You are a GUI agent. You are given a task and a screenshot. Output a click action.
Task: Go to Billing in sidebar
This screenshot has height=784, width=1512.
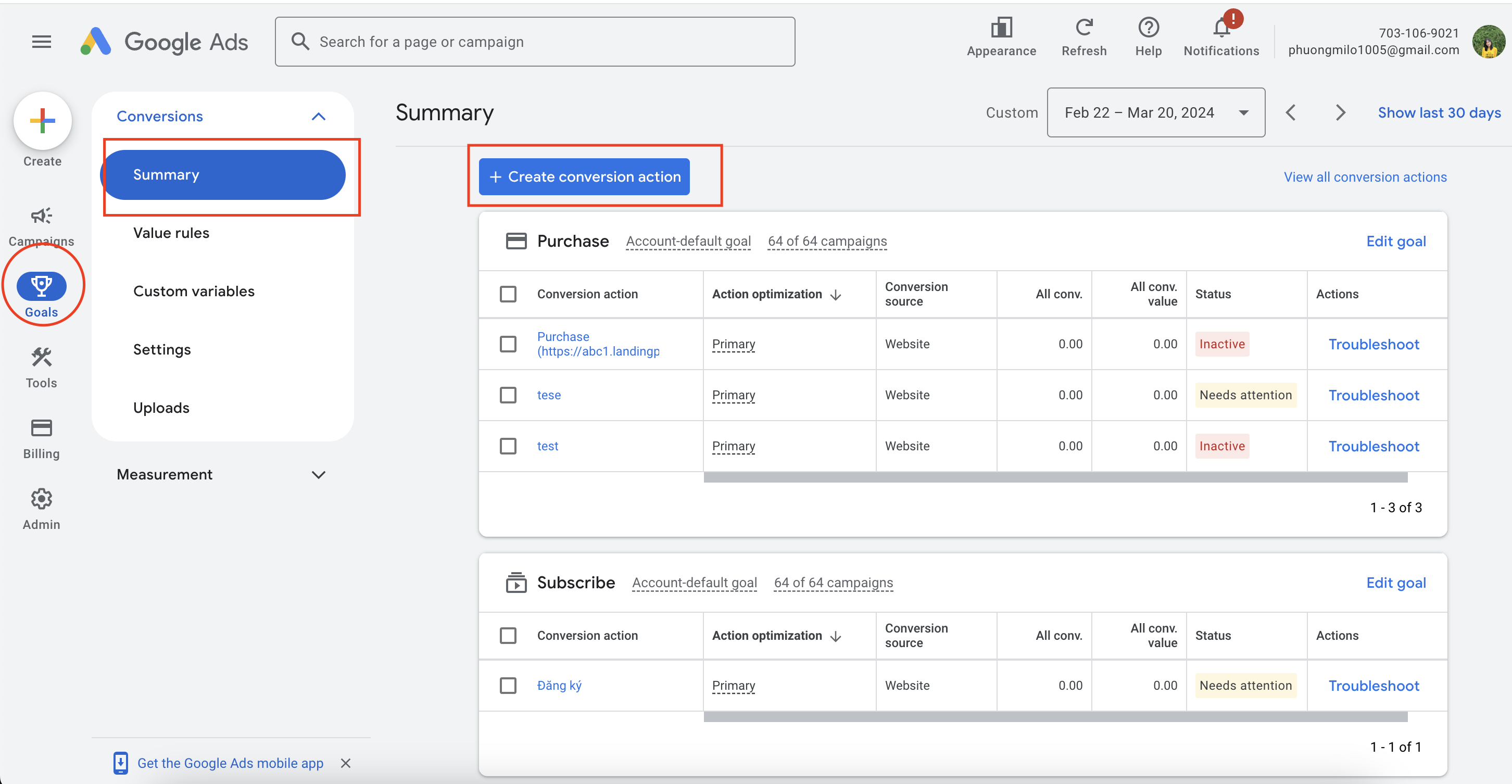pos(41,428)
